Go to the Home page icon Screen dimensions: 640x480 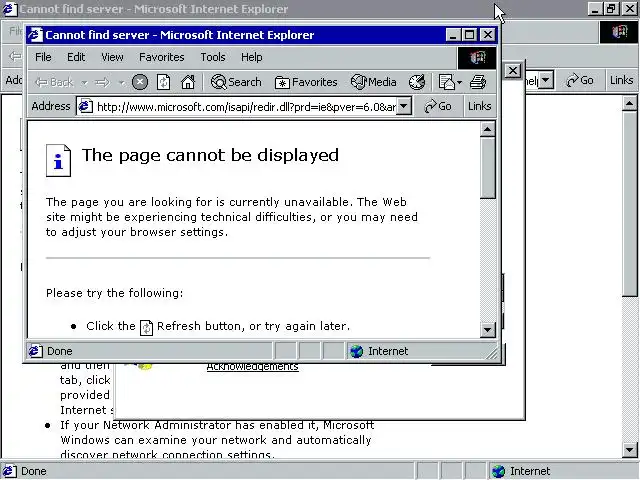coord(188,82)
